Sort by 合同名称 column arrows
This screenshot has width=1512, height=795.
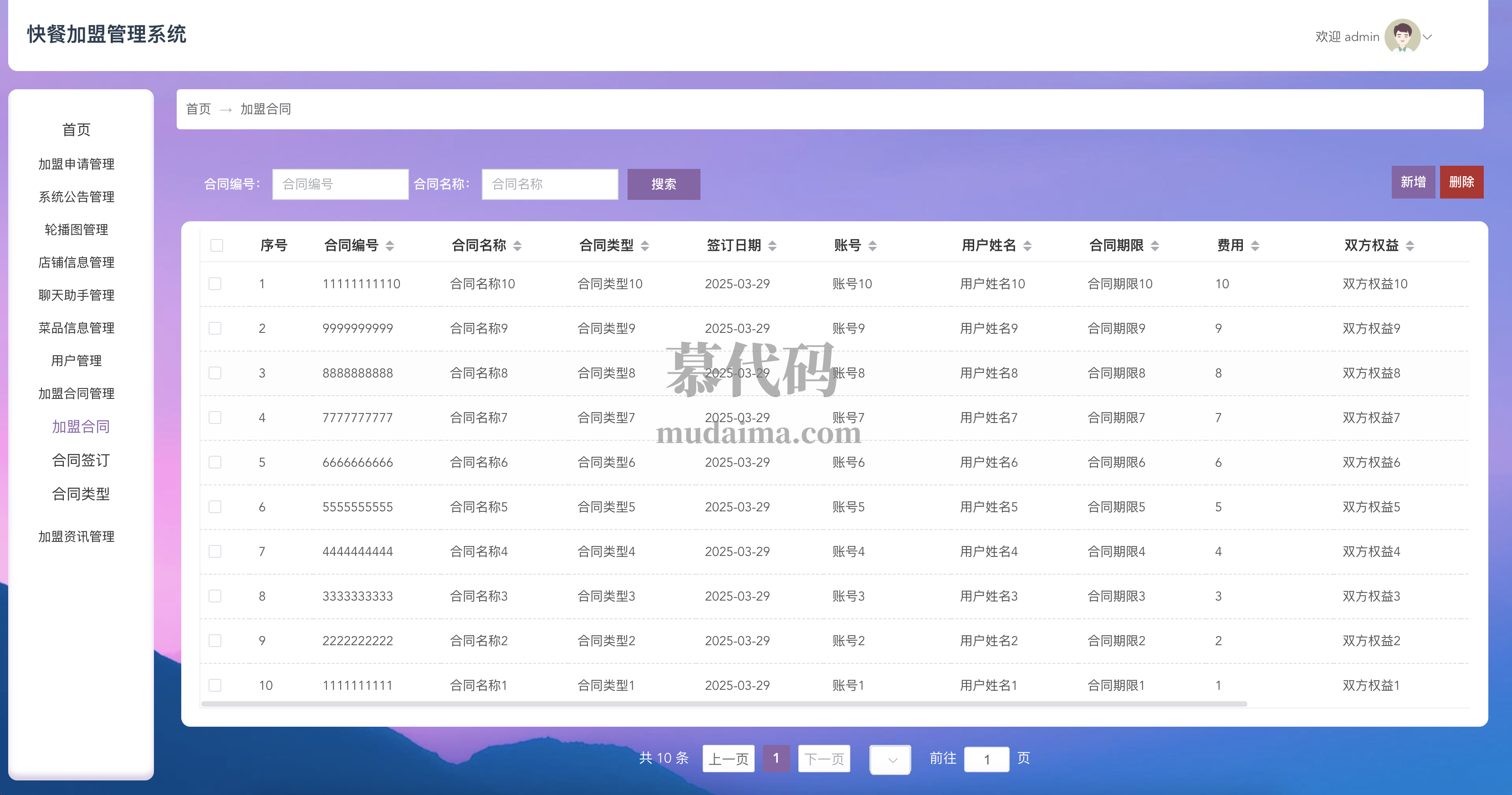(517, 246)
